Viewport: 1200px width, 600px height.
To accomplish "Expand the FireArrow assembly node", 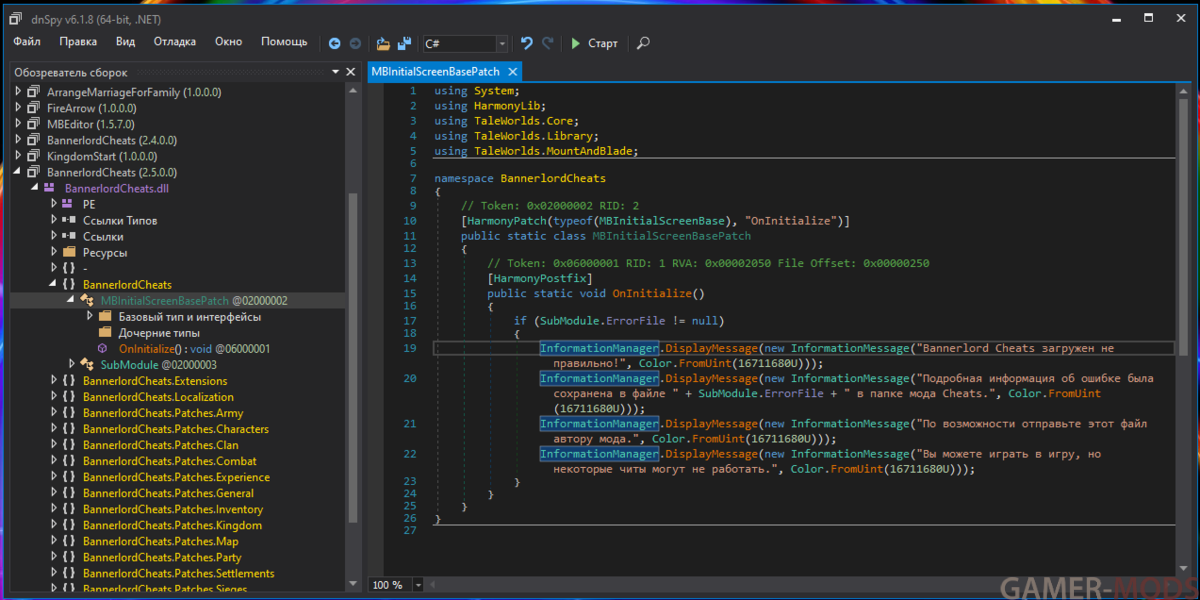I will click(17, 108).
